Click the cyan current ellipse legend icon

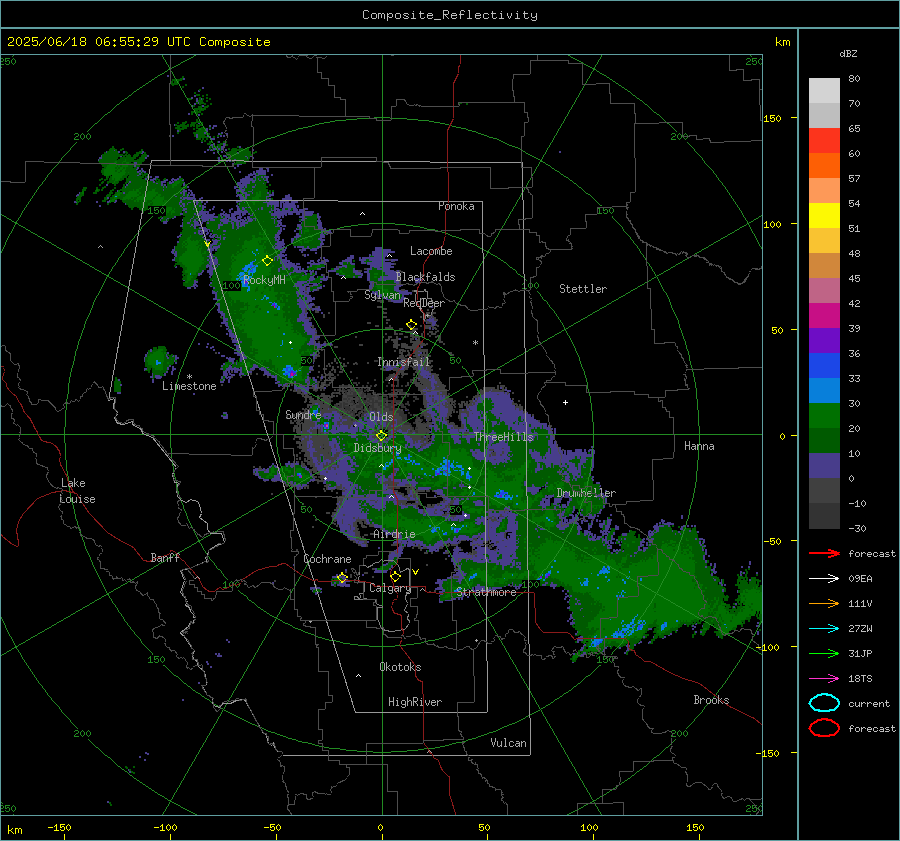point(824,703)
